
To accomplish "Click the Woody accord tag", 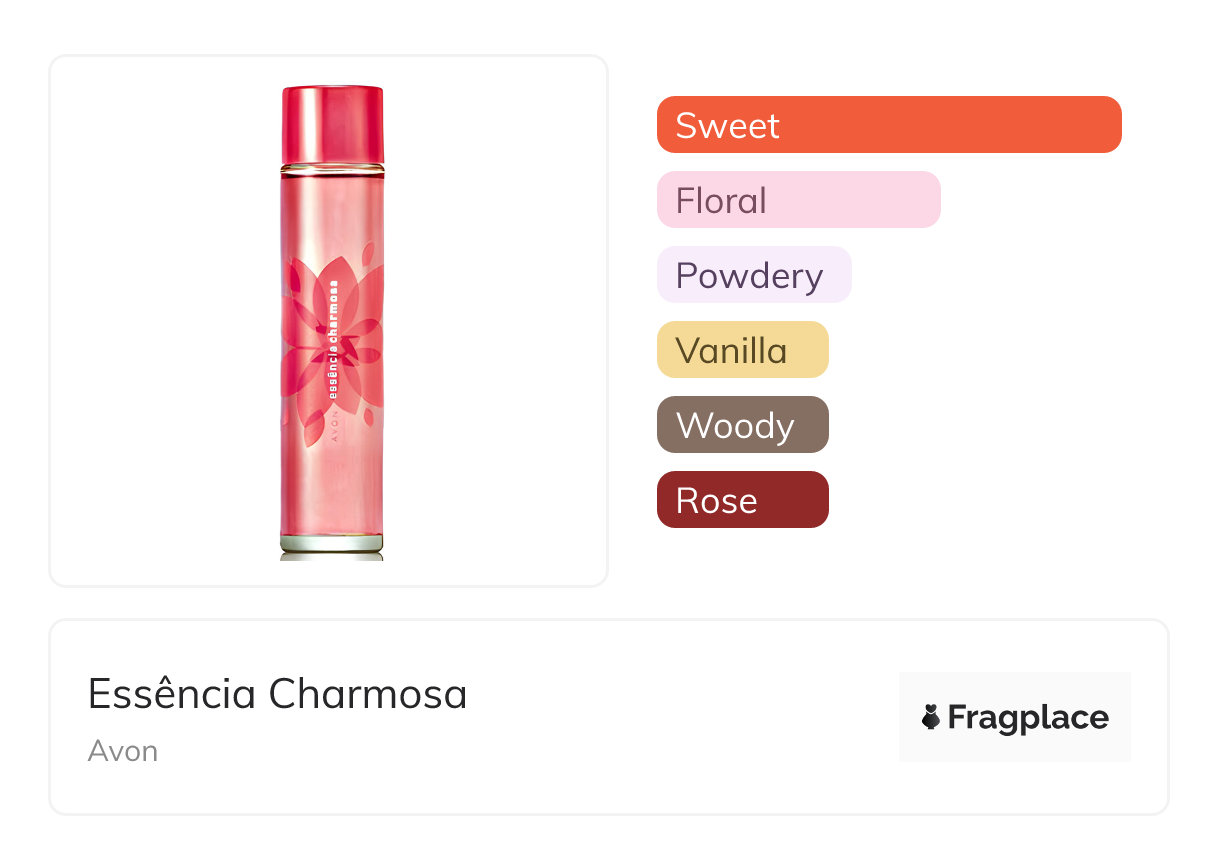I will (x=742, y=425).
